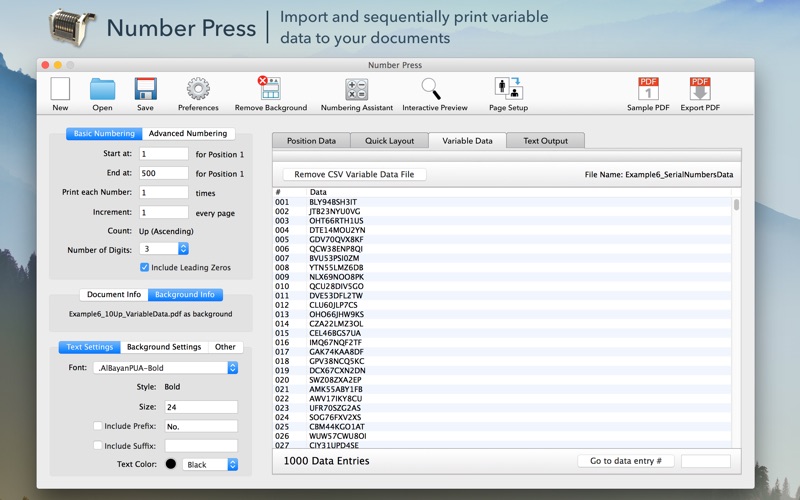Select data row 001 BLY94BSH3IT

pyautogui.click(x=503, y=202)
